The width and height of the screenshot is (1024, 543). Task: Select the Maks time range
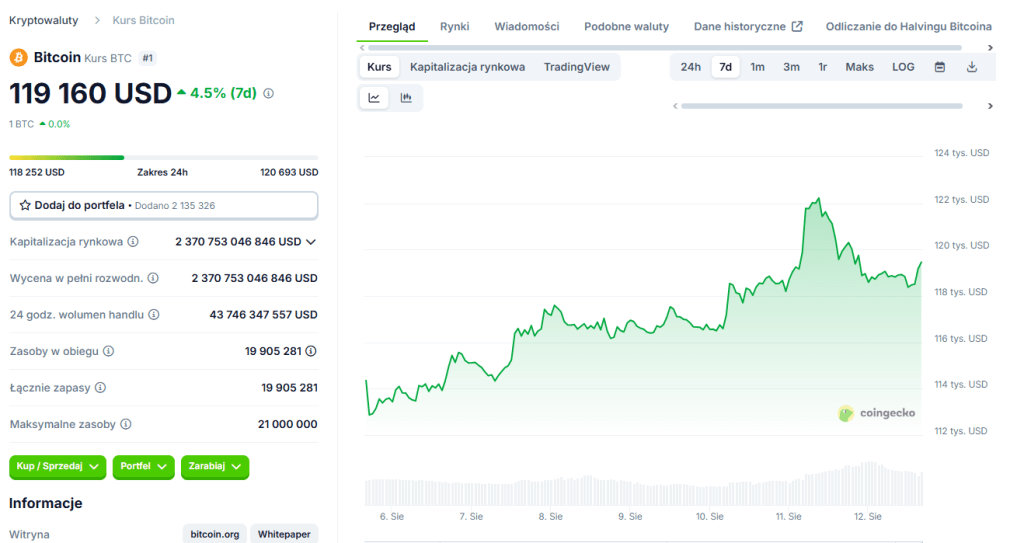point(859,67)
